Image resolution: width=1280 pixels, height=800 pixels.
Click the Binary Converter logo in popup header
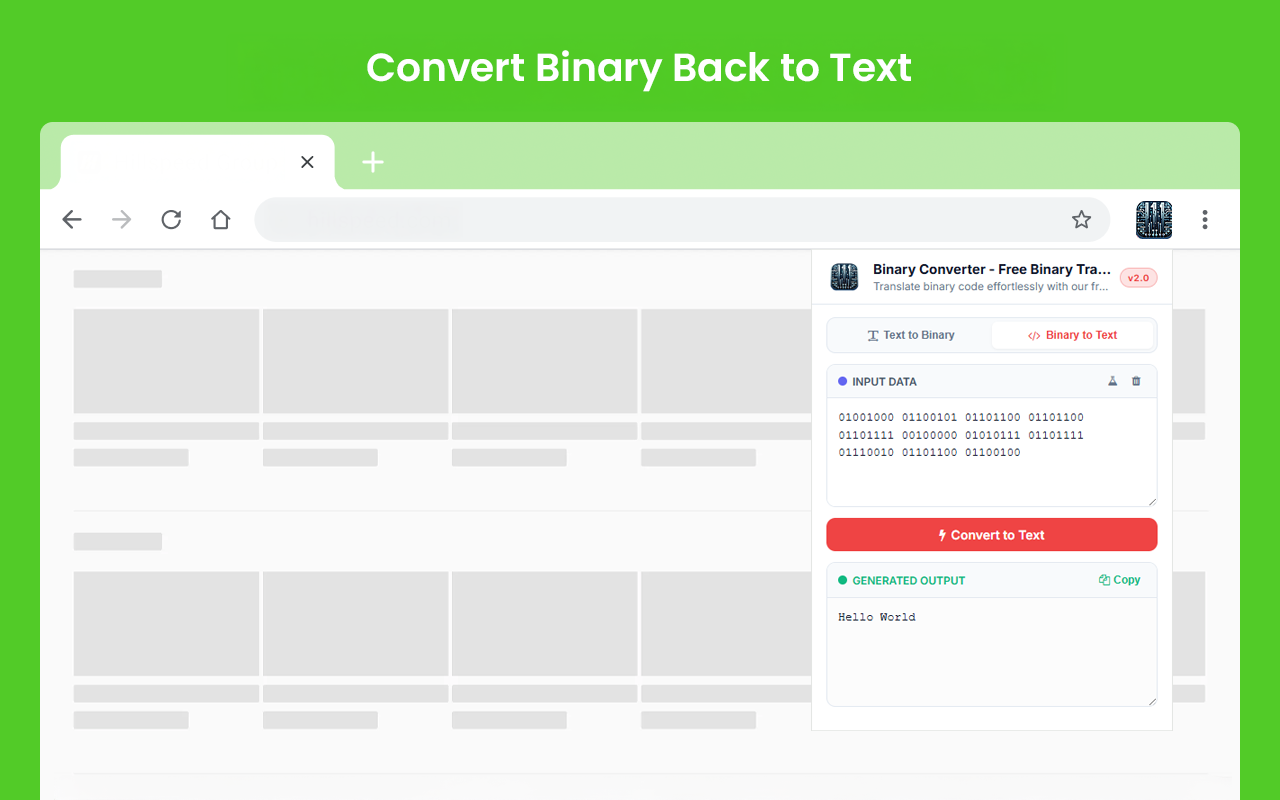[845, 277]
